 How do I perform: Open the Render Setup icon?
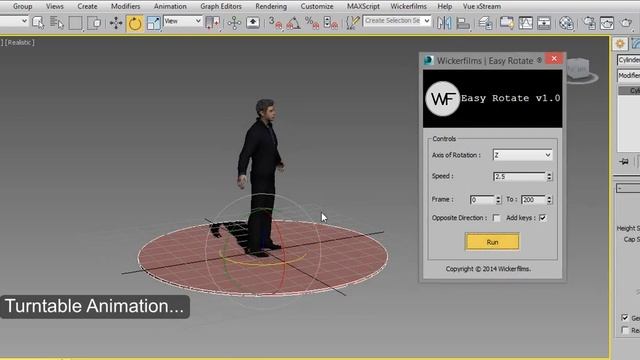coord(589,23)
